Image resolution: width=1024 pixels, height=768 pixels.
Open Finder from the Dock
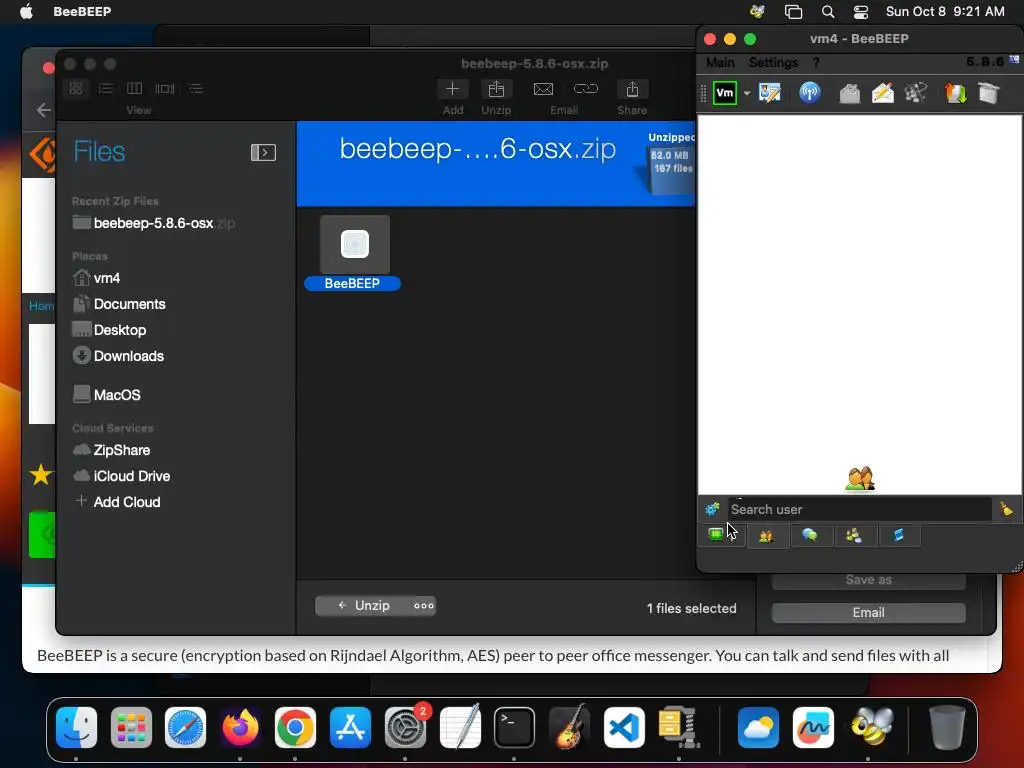[76, 727]
